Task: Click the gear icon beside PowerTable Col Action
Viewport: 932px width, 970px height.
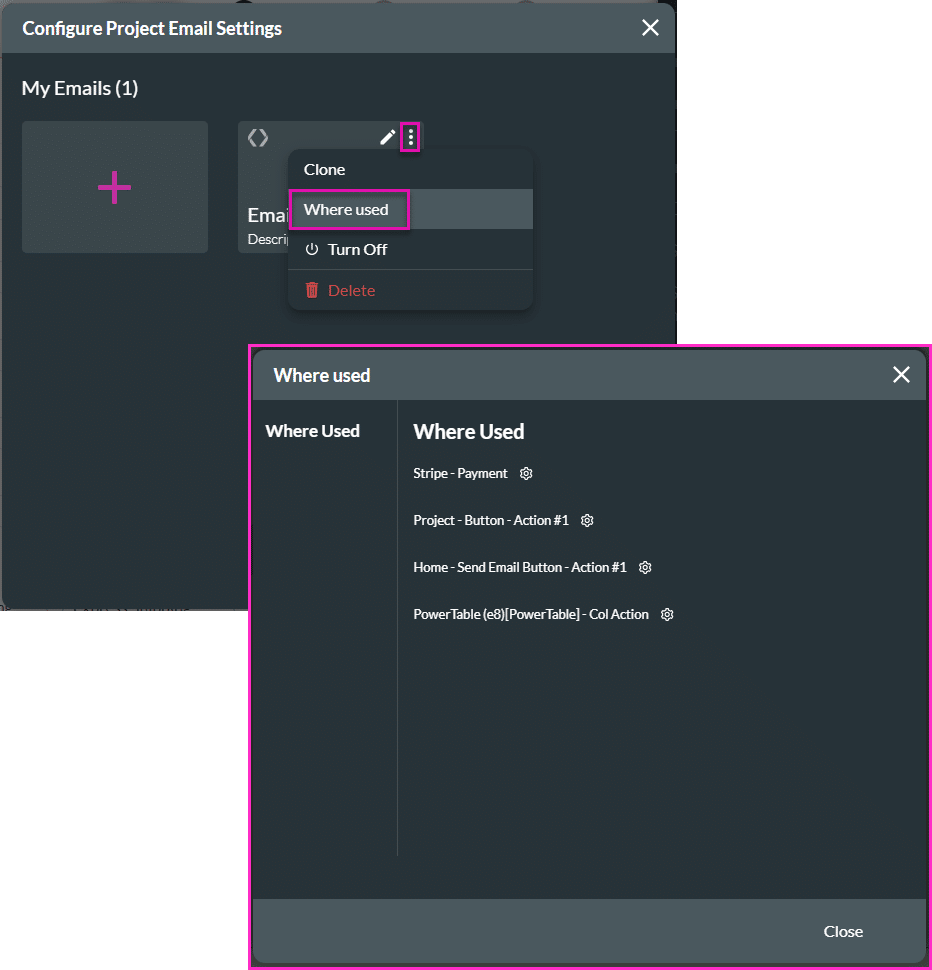Action: pos(667,615)
